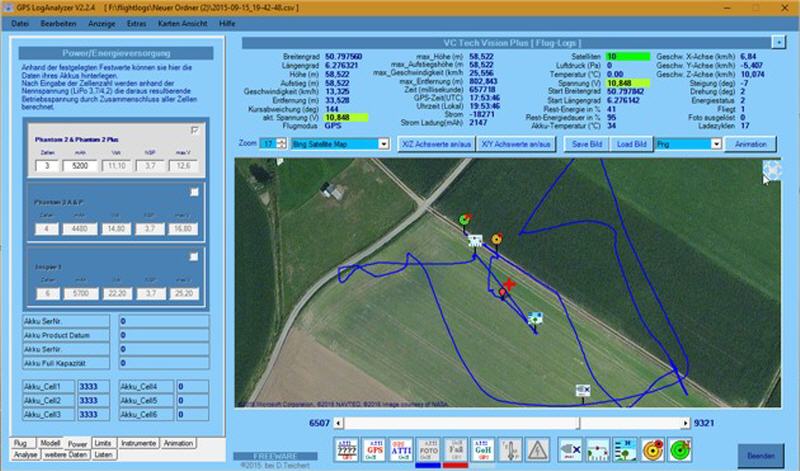Click the Akku Product Datum value field
800x471 pixels.
pyautogui.click(x=164, y=335)
